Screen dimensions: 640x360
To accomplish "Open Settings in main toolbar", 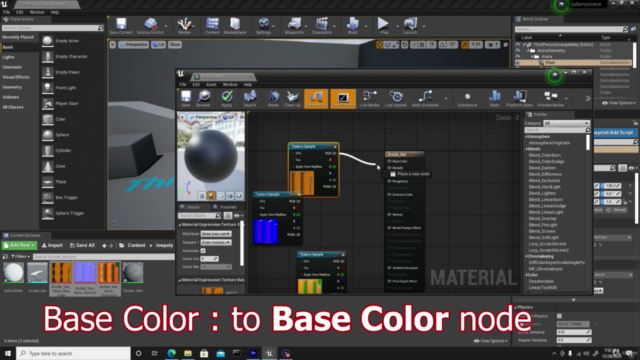I will click(x=263, y=26).
